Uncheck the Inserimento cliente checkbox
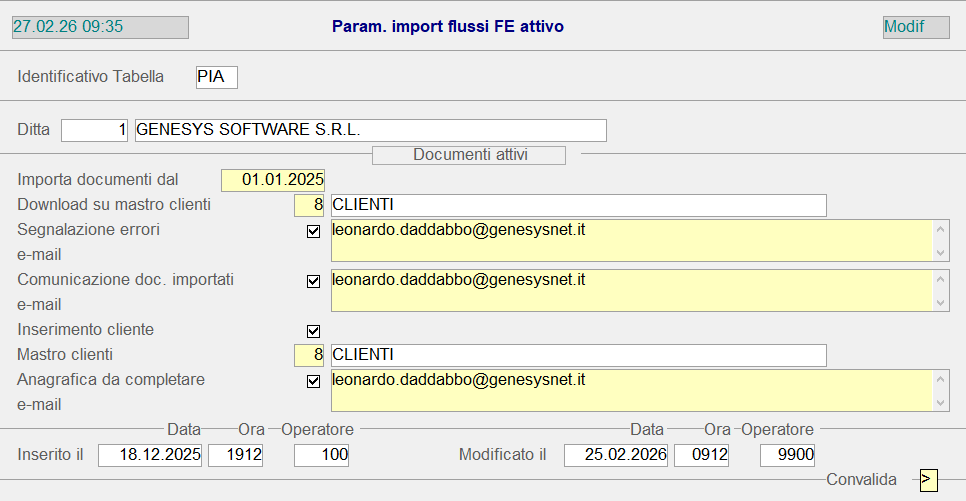This screenshot has width=966, height=501. click(313, 331)
